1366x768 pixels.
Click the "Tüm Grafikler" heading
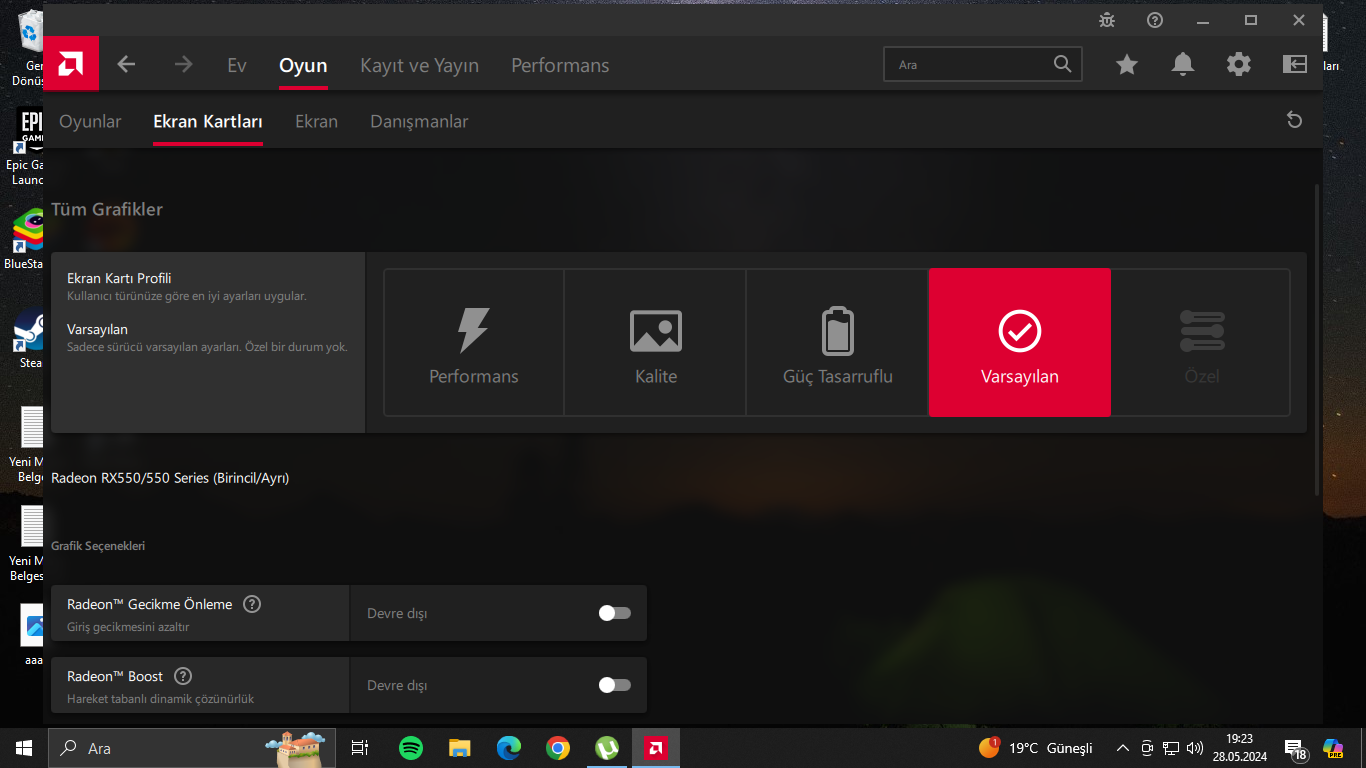(107, 209)
